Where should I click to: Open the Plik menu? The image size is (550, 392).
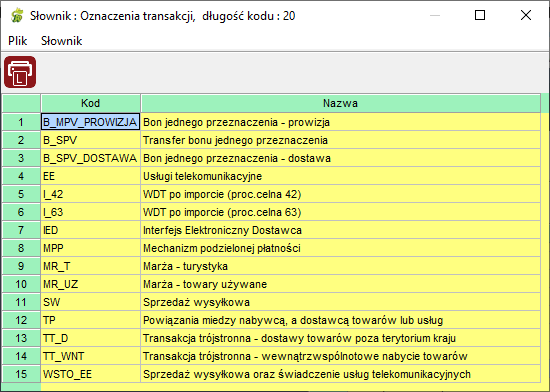(18, 41)
